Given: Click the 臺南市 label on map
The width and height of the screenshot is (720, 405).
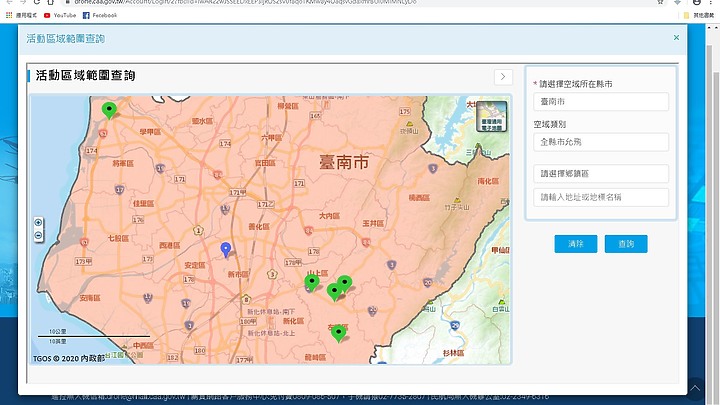Looking at the screenshot, I should (344, 162).
